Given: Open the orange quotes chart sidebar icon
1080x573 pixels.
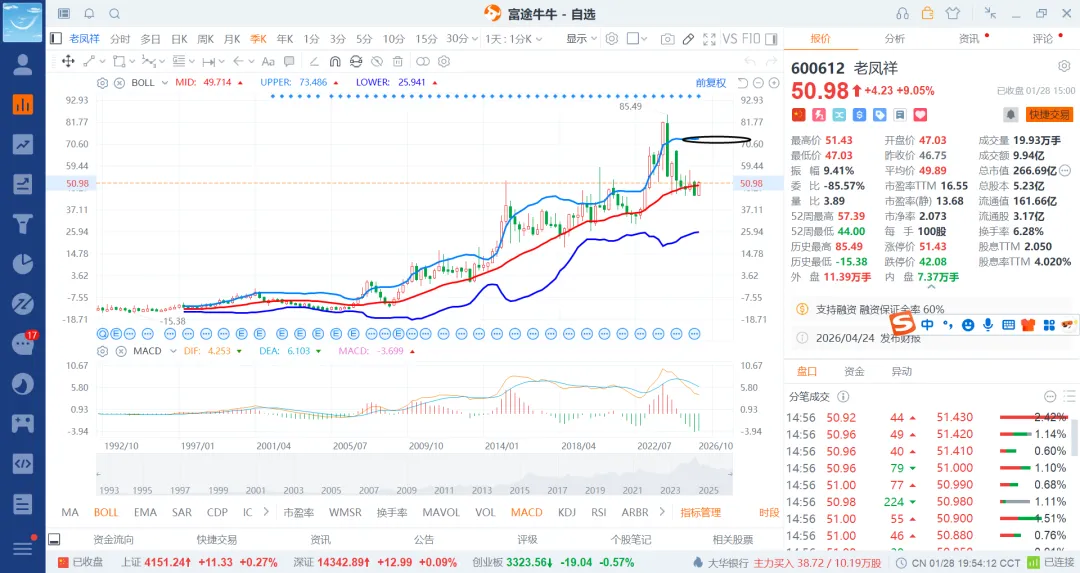Looking at the screenshot, I should (x=23, y=104).
